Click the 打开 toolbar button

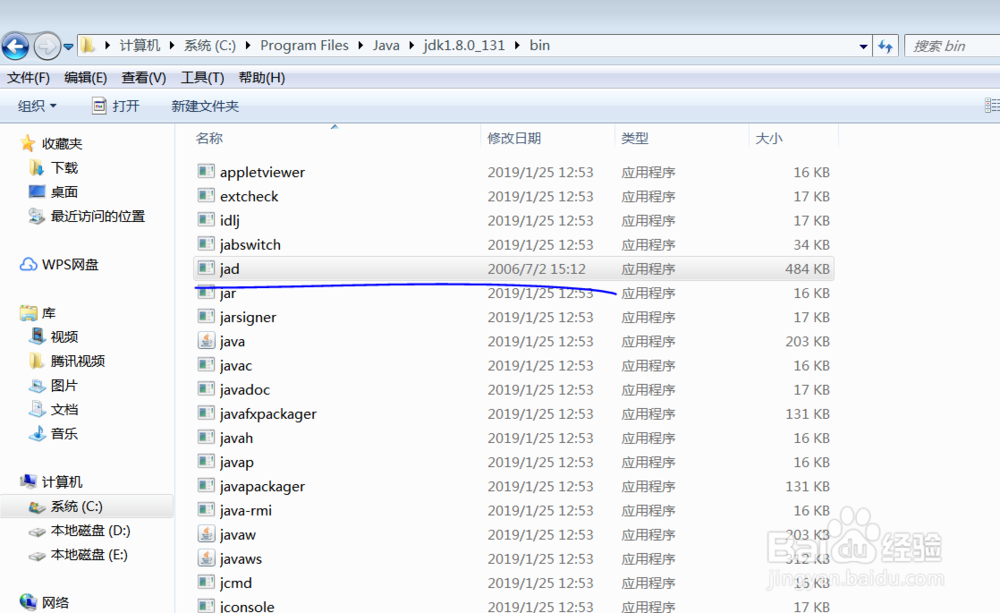pos(115,106)
